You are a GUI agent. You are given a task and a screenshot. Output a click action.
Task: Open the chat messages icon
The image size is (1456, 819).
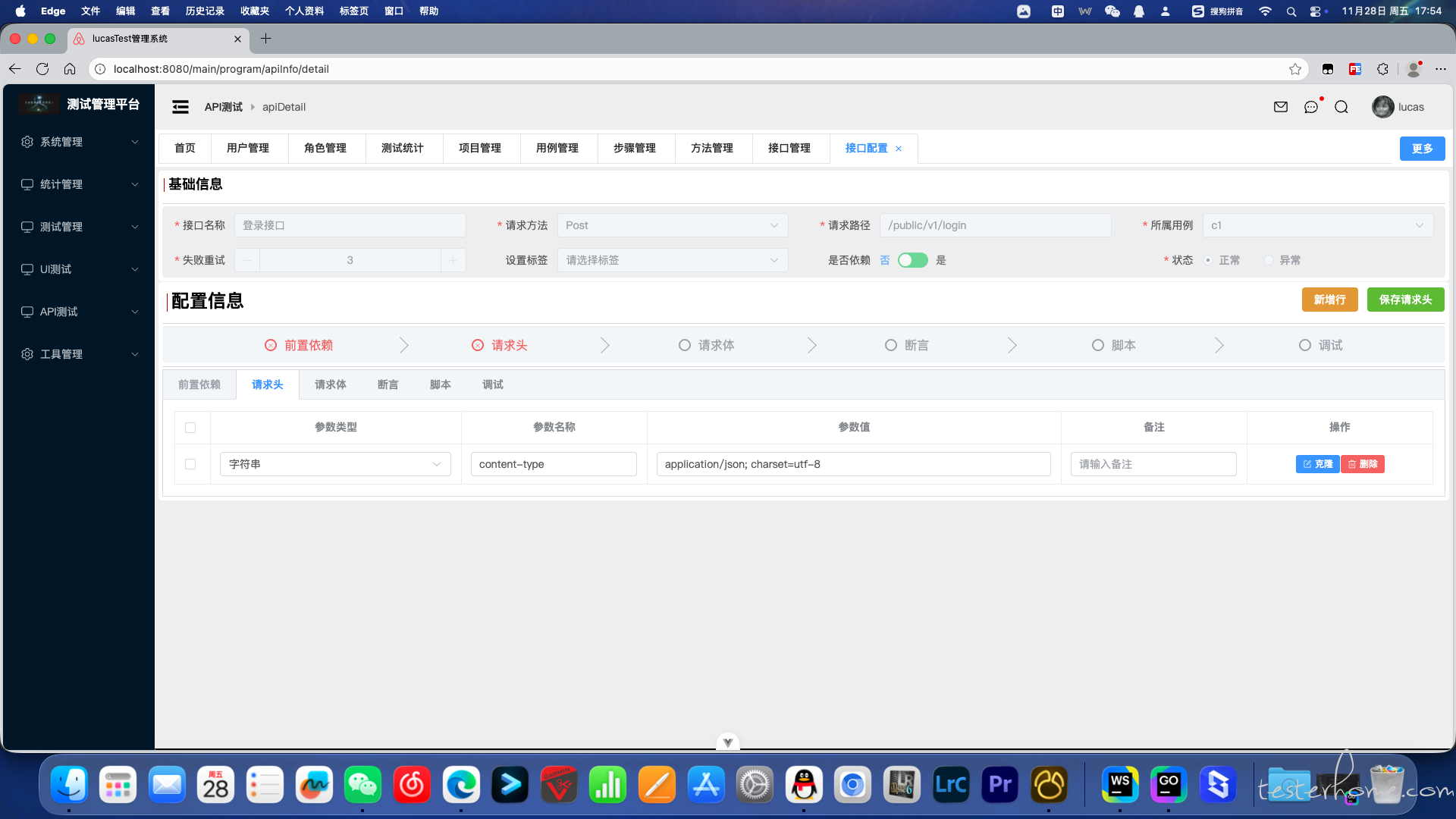pyautogui.click(x=1311, y=107)
